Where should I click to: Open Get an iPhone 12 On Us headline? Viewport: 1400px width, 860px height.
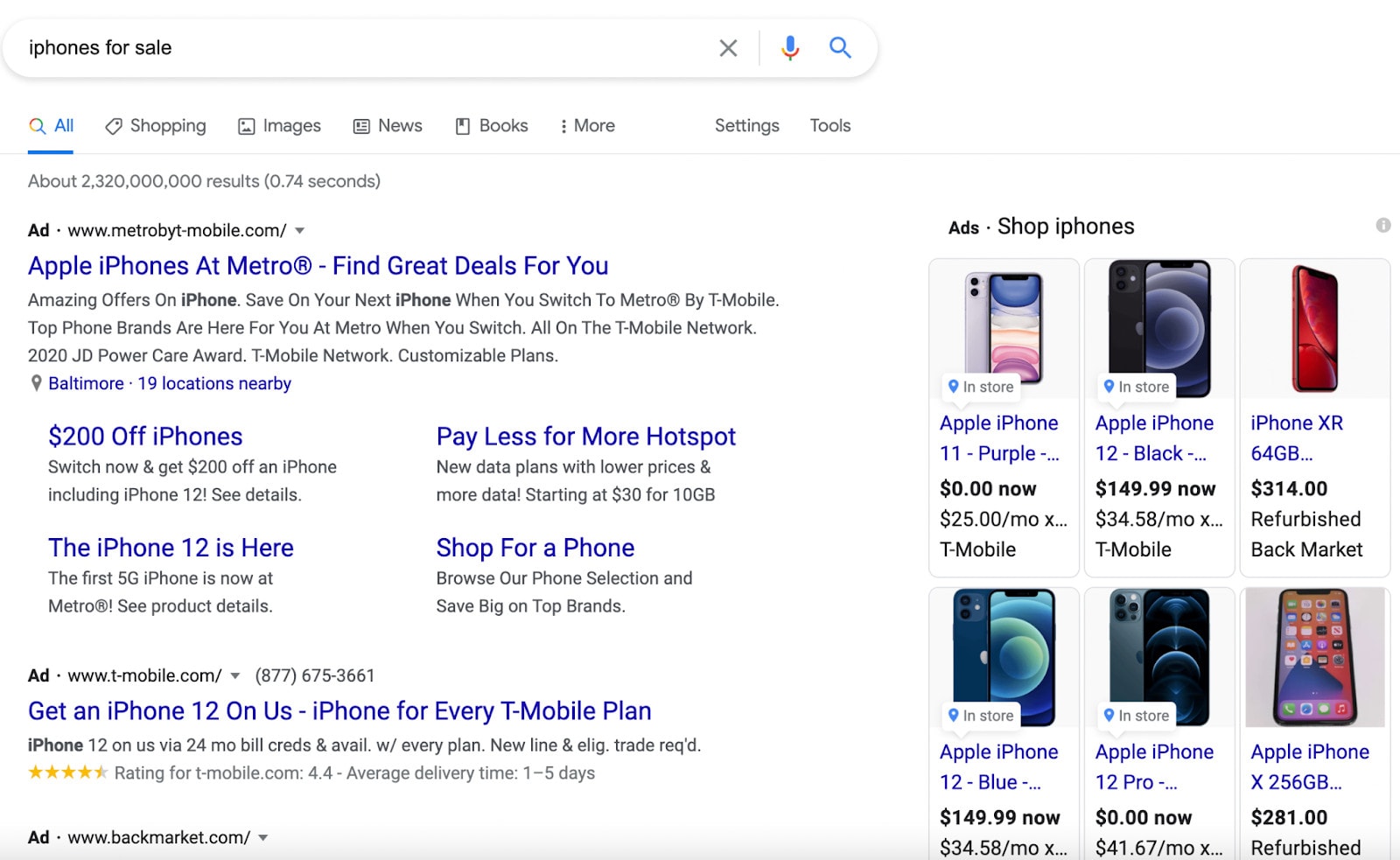[x=339, y=711]
